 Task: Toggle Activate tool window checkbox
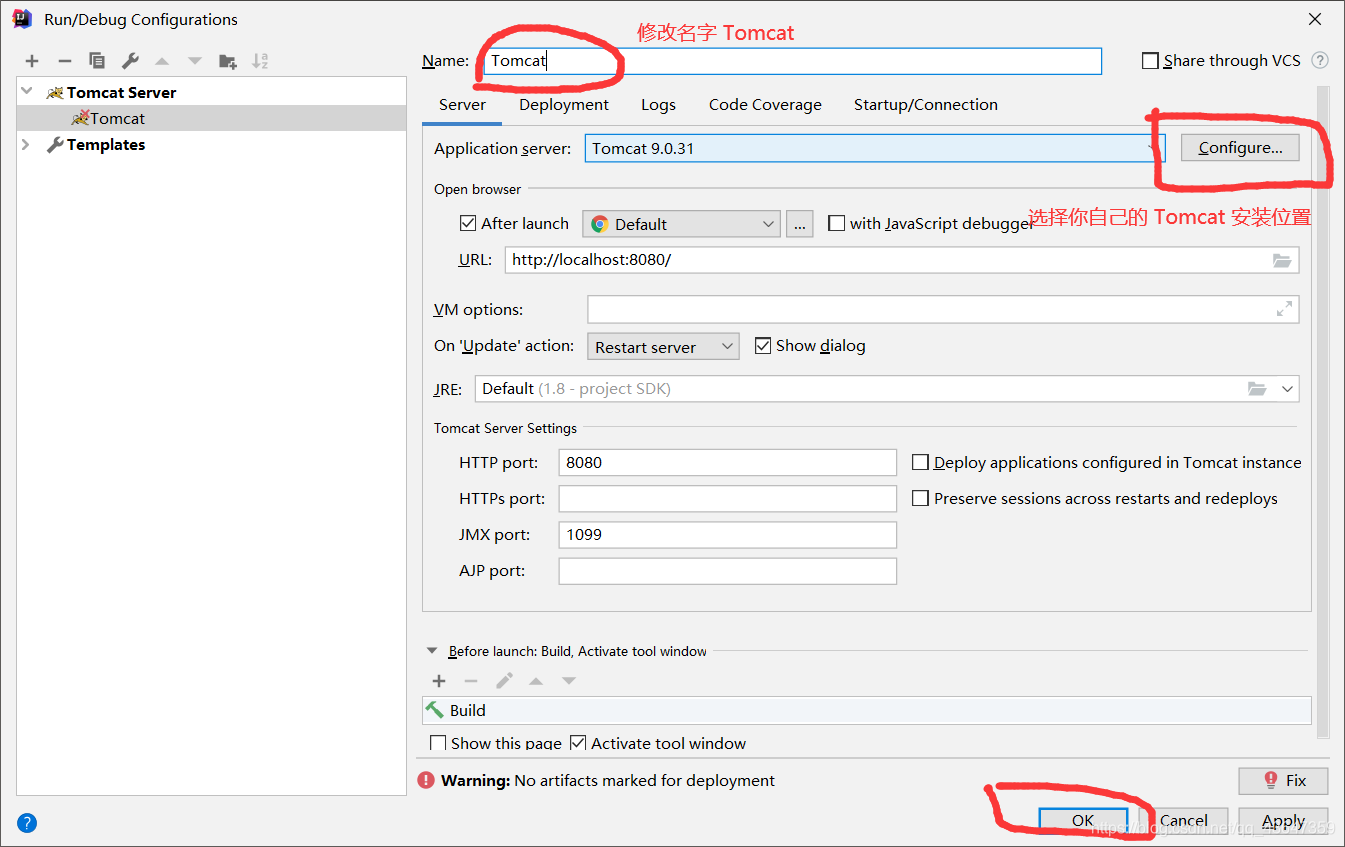click(578, 744)
